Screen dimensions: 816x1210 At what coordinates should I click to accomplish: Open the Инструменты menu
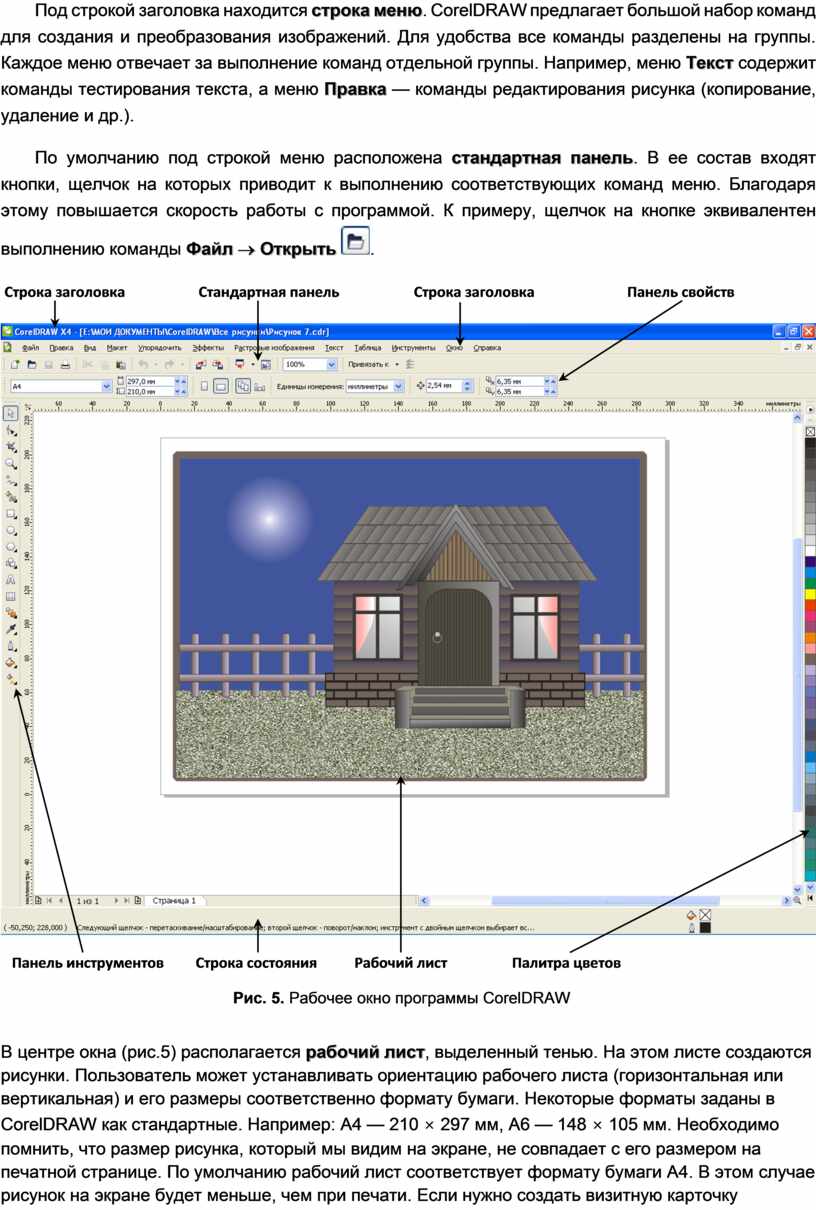coord(413,348)
